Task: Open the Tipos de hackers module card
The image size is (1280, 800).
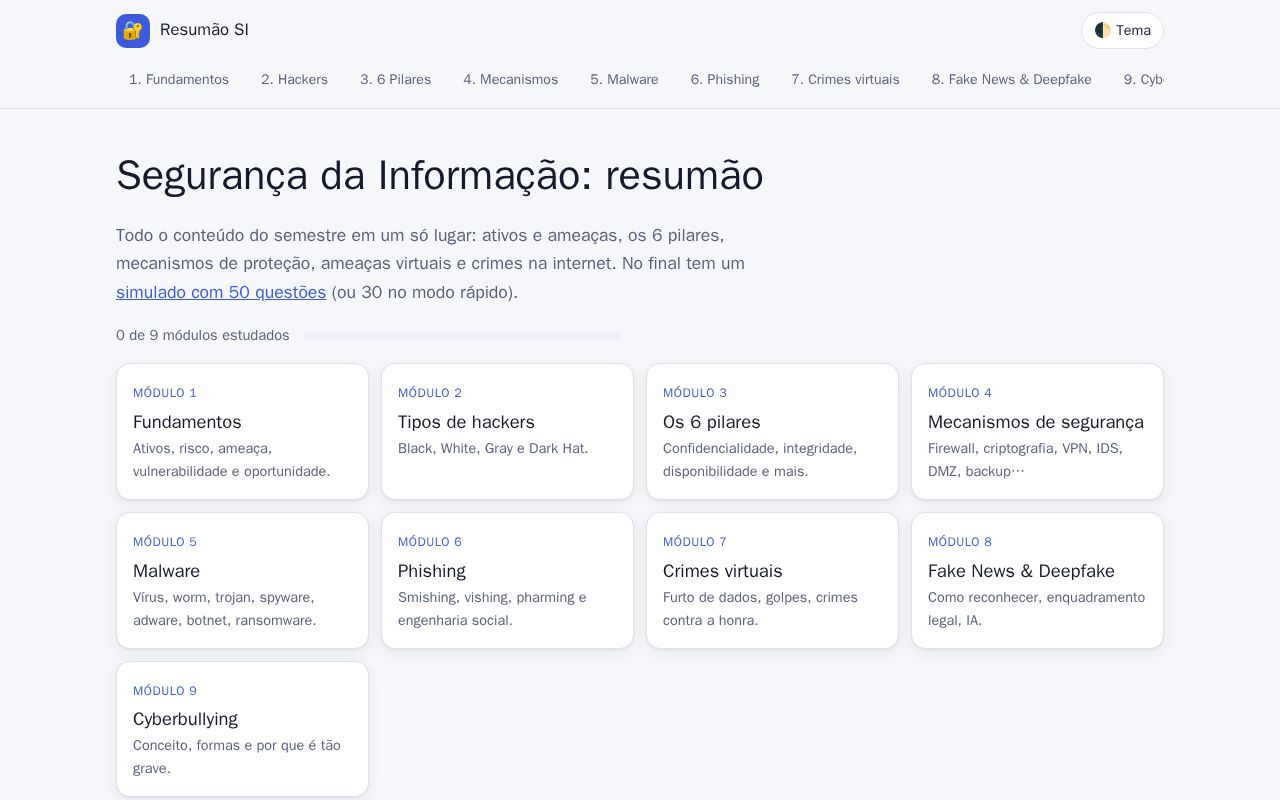Action: [507, 431]
